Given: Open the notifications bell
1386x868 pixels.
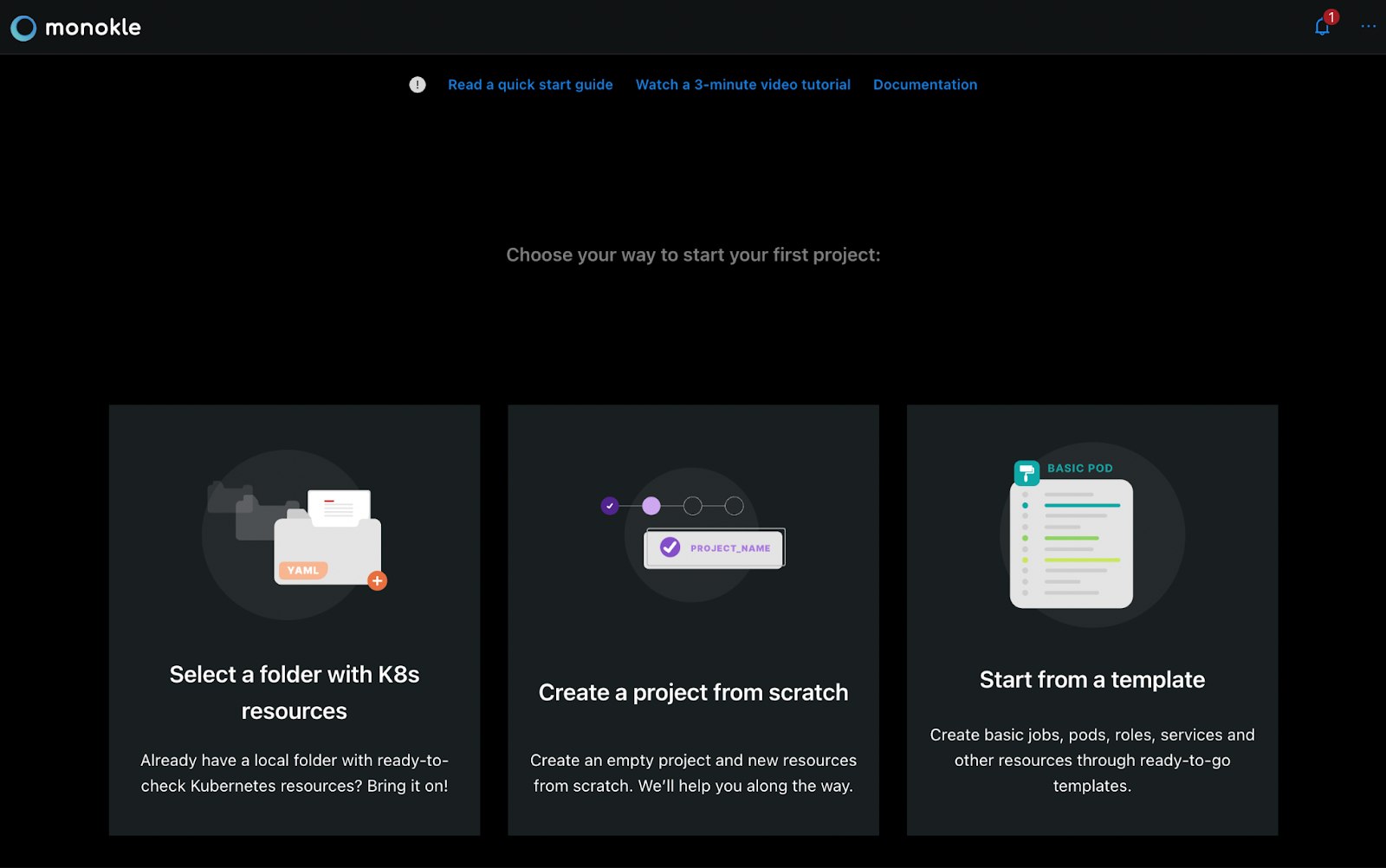Looking at the screenshot, I should tap(1322, 27).
